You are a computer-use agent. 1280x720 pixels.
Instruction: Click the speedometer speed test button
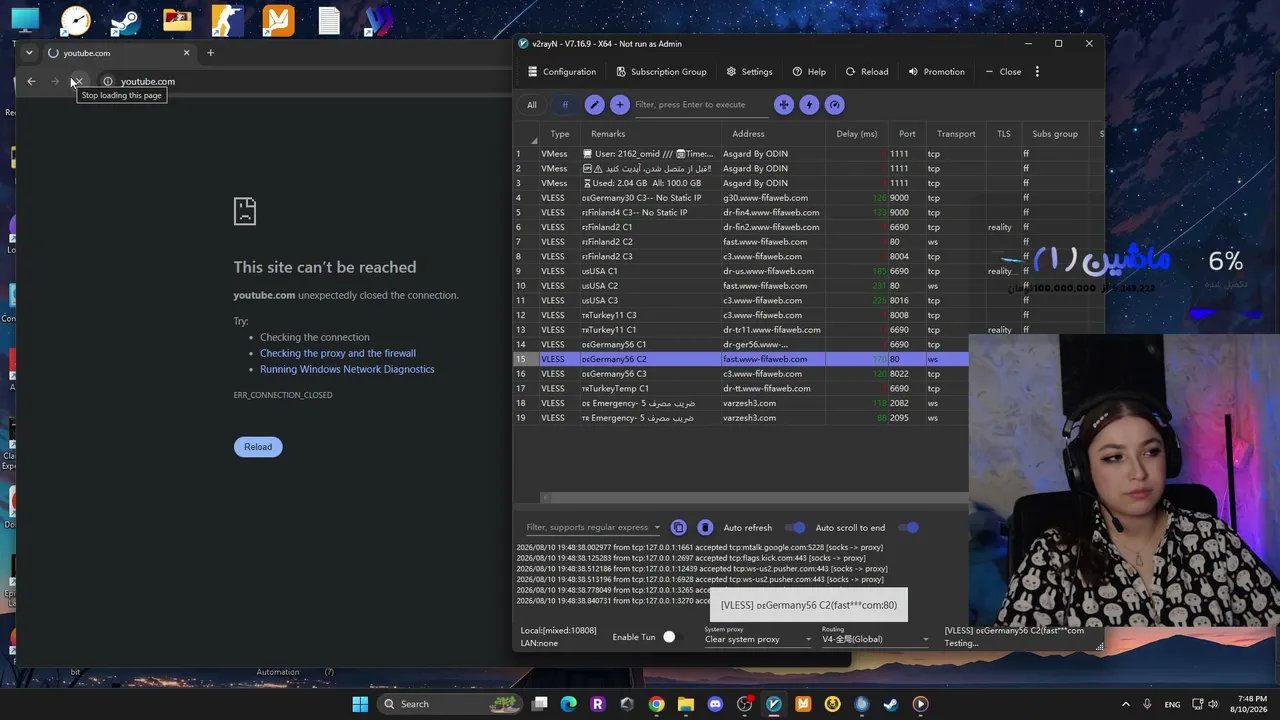pos(834,104)
